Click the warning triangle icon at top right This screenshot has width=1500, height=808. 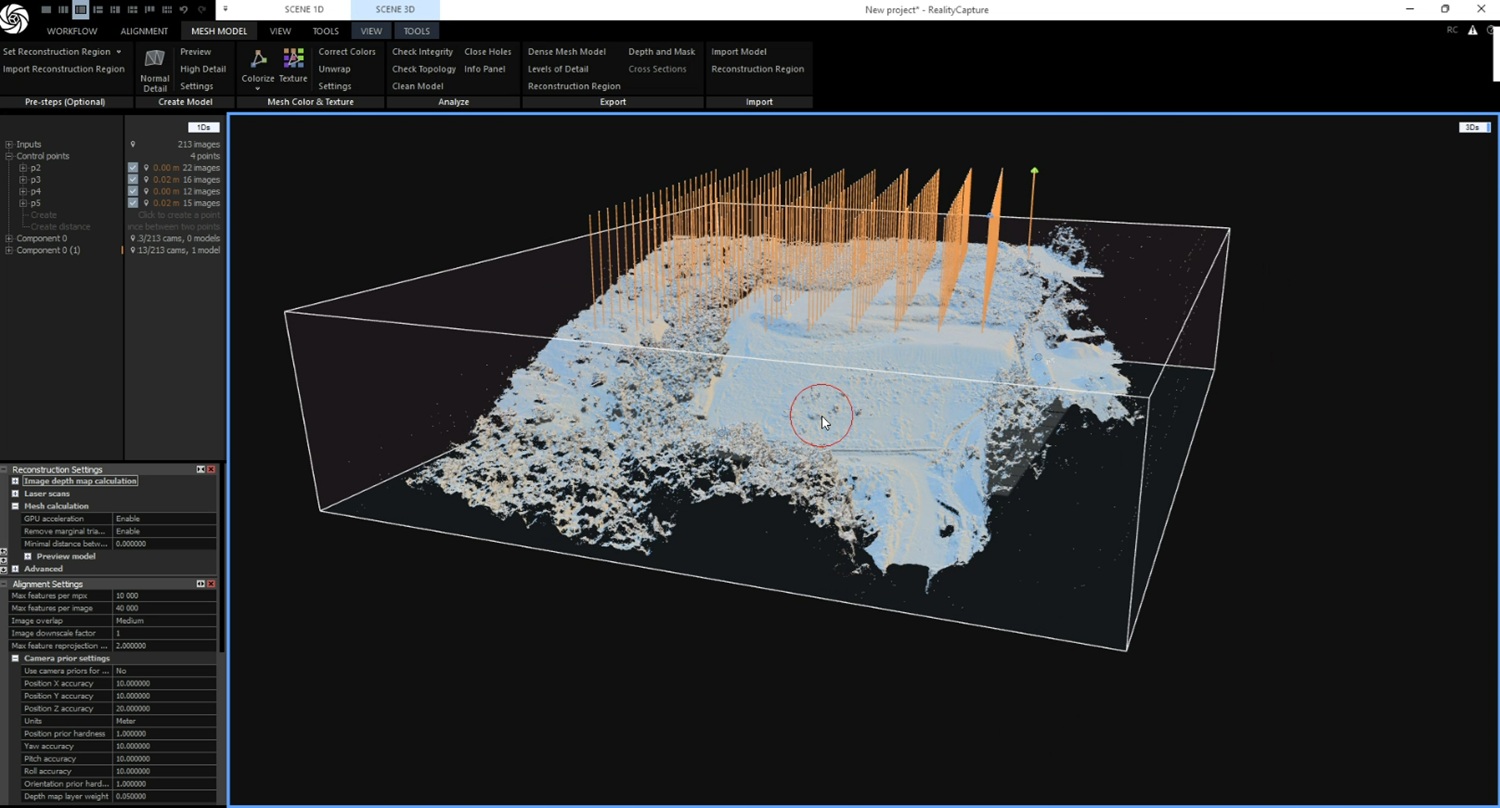click(x=1472, y=30)
